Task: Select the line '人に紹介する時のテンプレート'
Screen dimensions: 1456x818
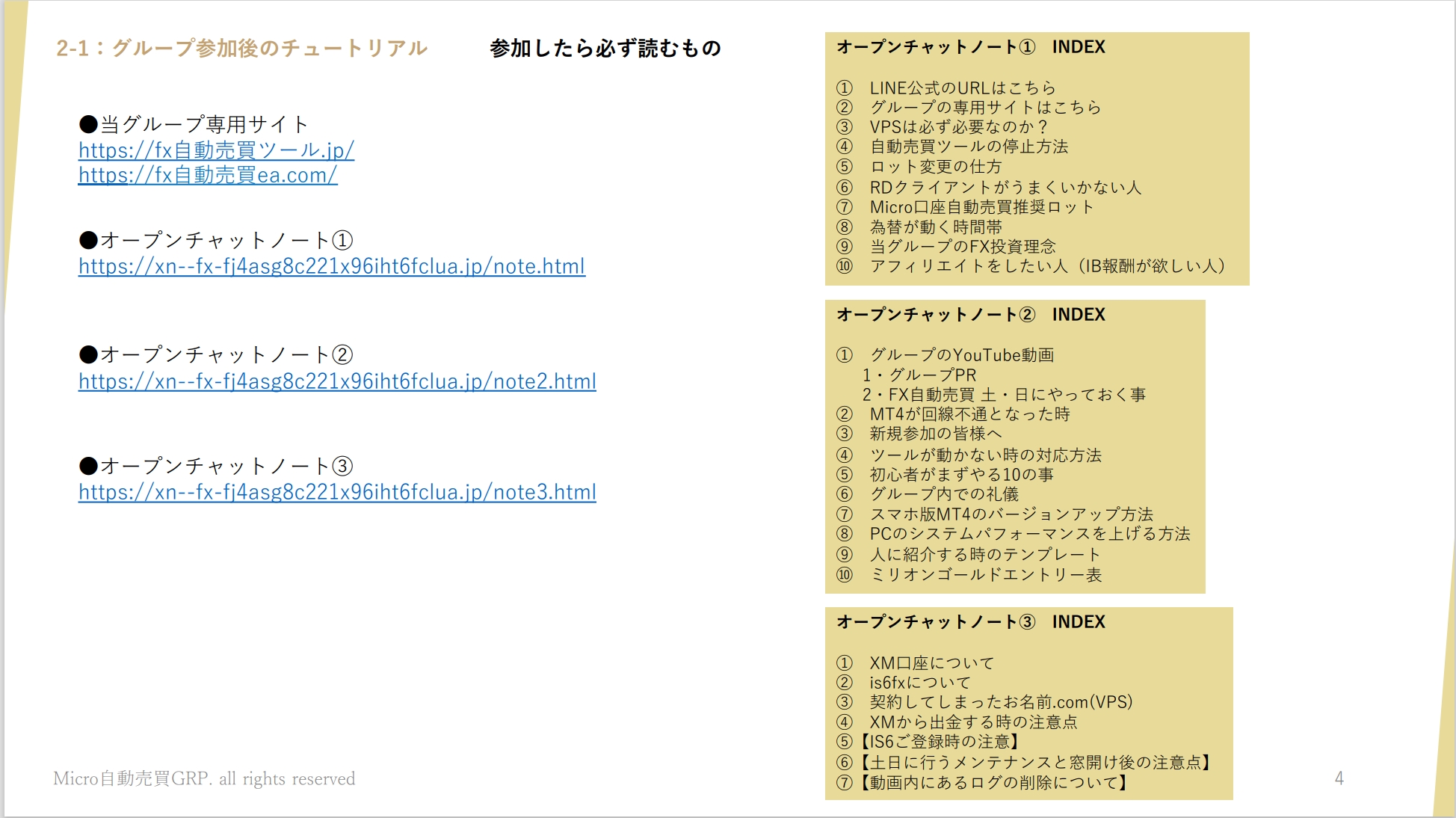Action: tap(986, 554)
